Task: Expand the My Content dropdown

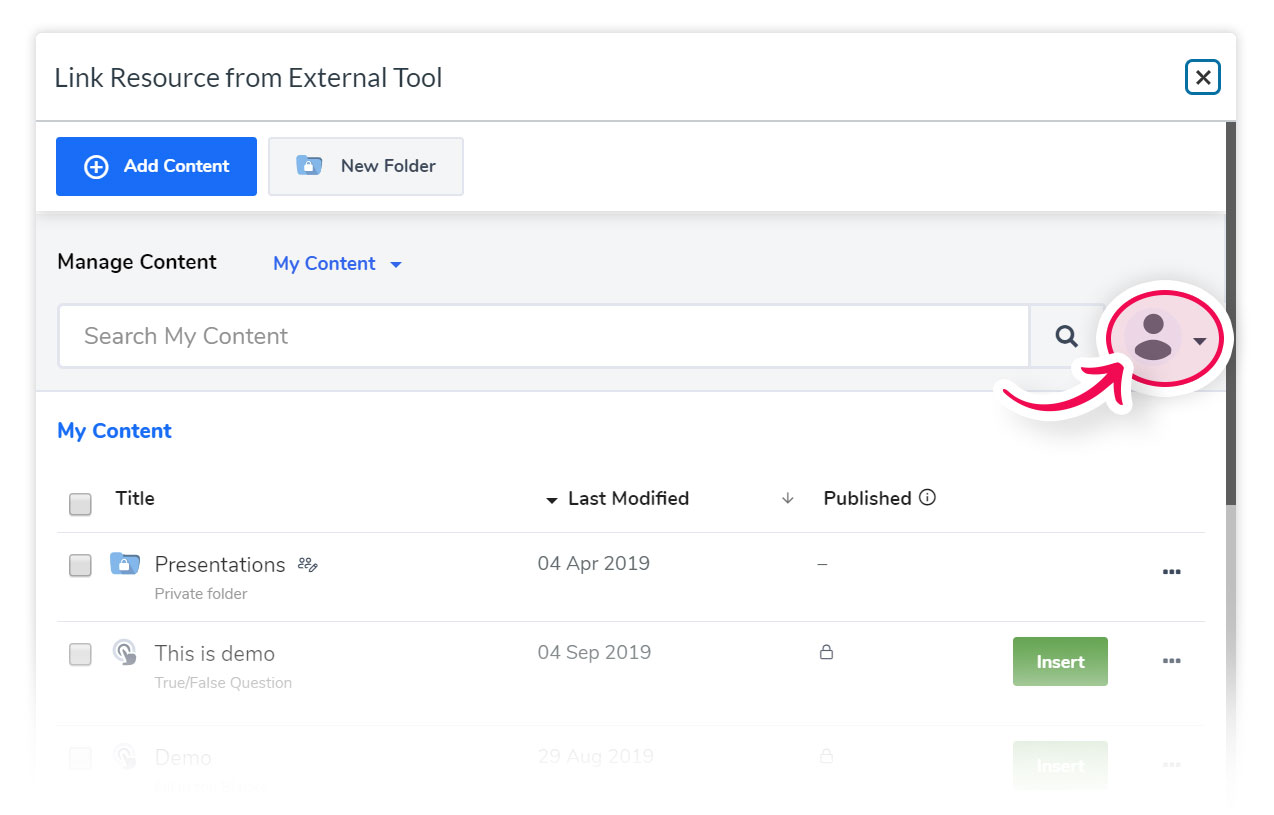Action: pos(337,264)
